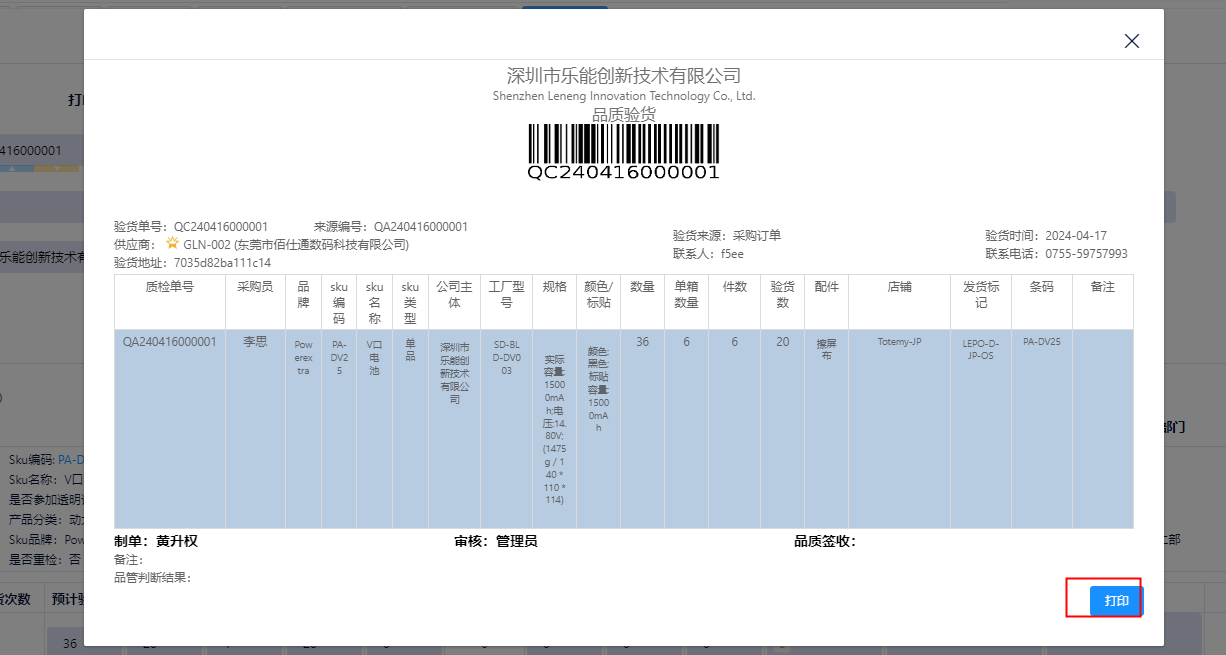Viewport: 1226px width, 655px height.
Task: Close the quality inspection print dialog
Action: [1131, 41]
